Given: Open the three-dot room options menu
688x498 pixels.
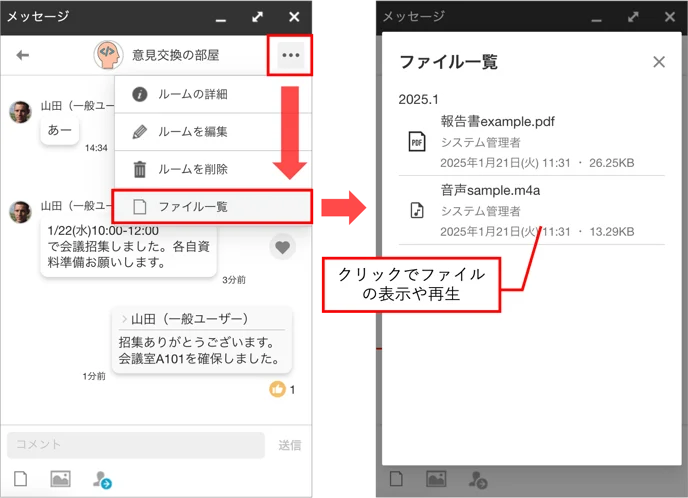Looking at the screenshot, I should pos(290,55).
